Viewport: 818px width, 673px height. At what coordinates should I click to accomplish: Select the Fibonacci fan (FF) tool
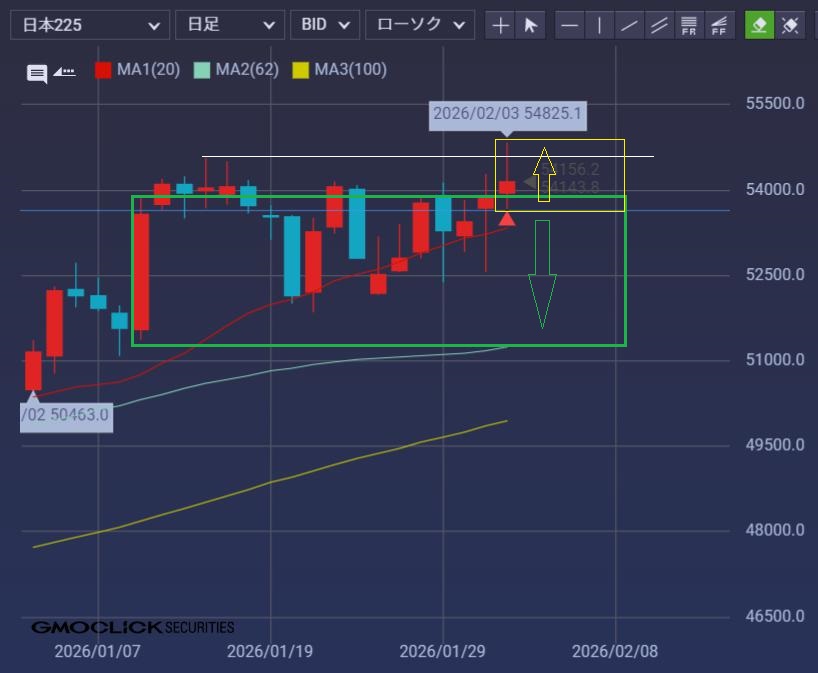point(718,25)
